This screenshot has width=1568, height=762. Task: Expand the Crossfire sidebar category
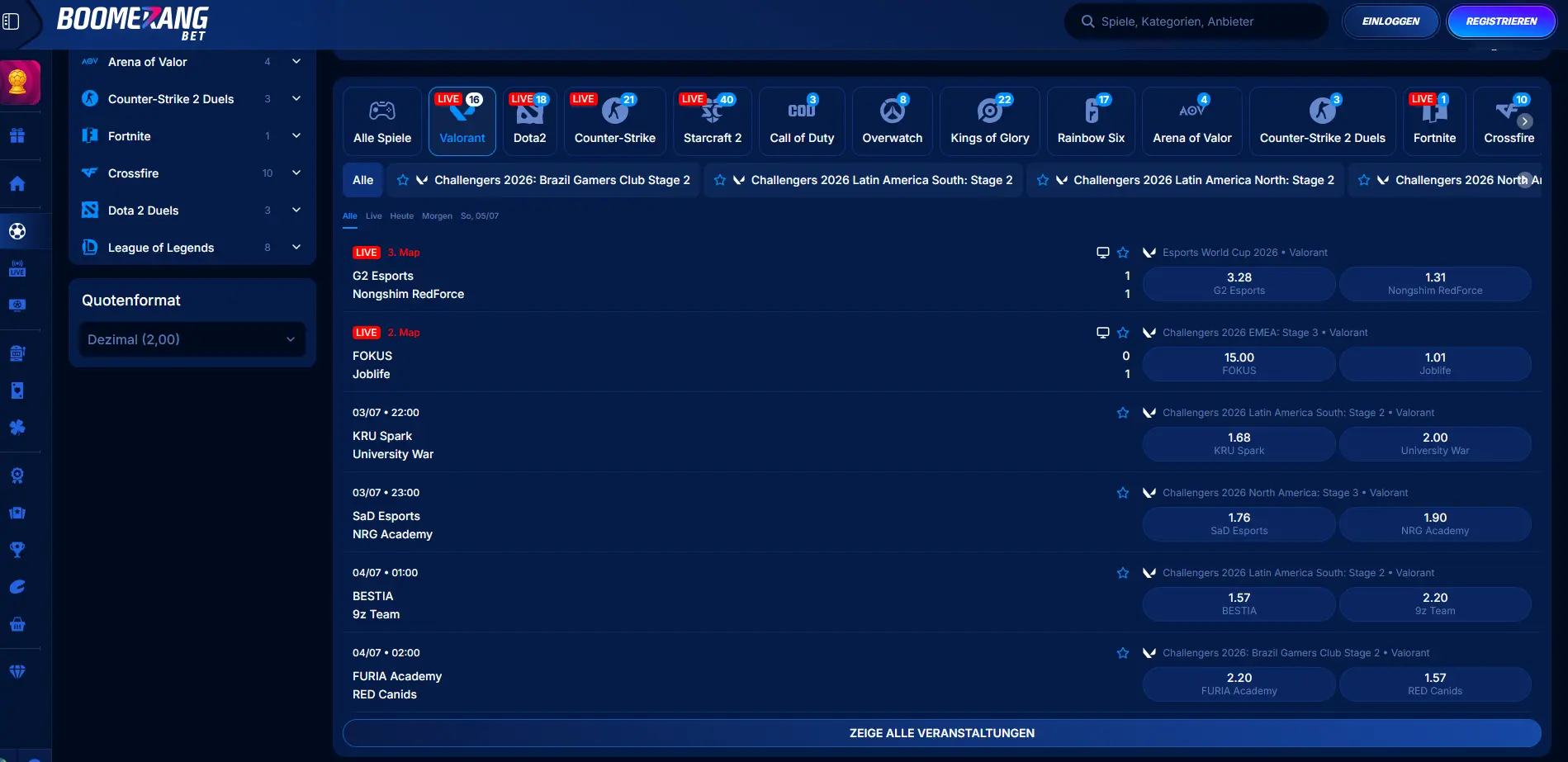point(296,173)
